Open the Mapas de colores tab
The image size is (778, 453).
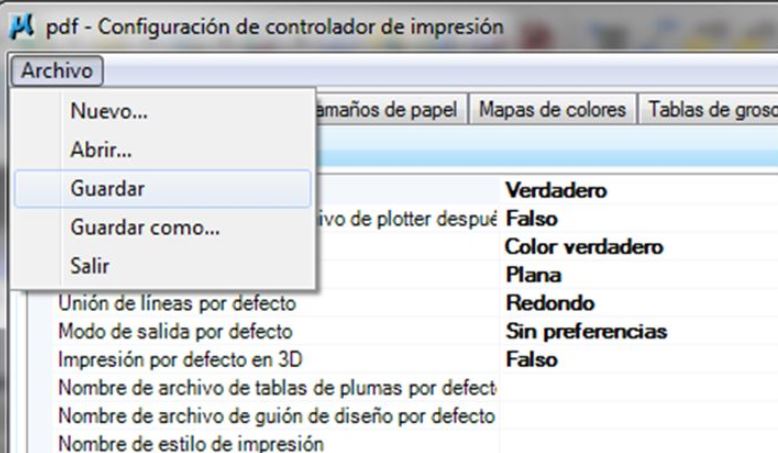552,110
